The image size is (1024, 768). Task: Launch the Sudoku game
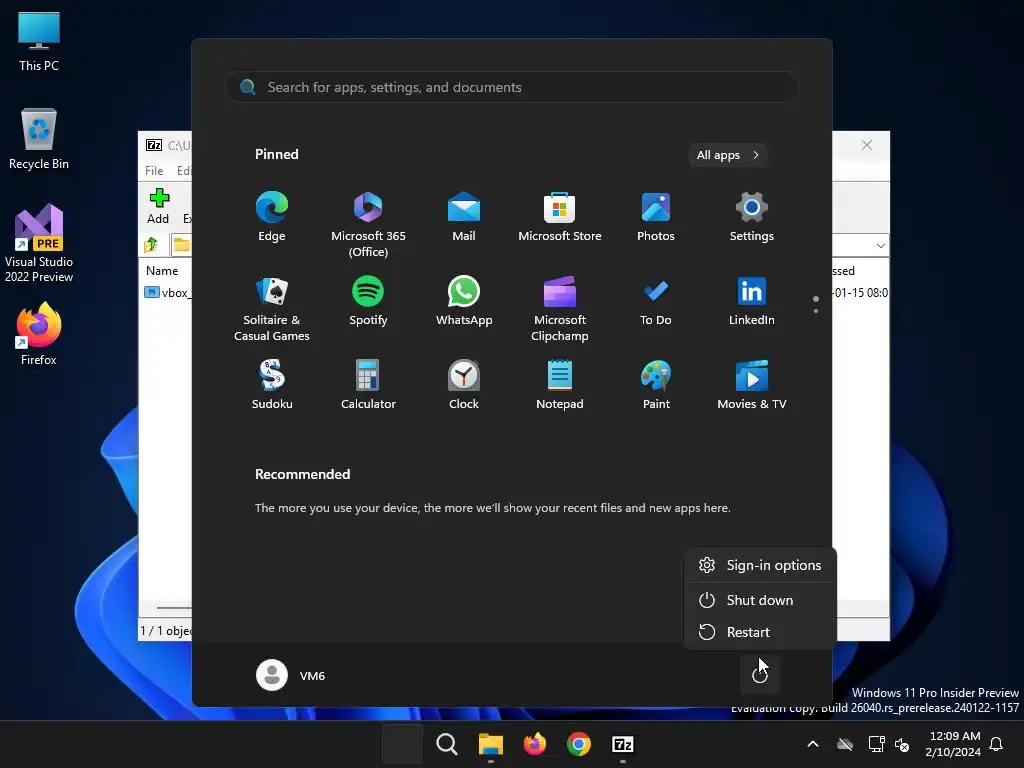point(272,385)
